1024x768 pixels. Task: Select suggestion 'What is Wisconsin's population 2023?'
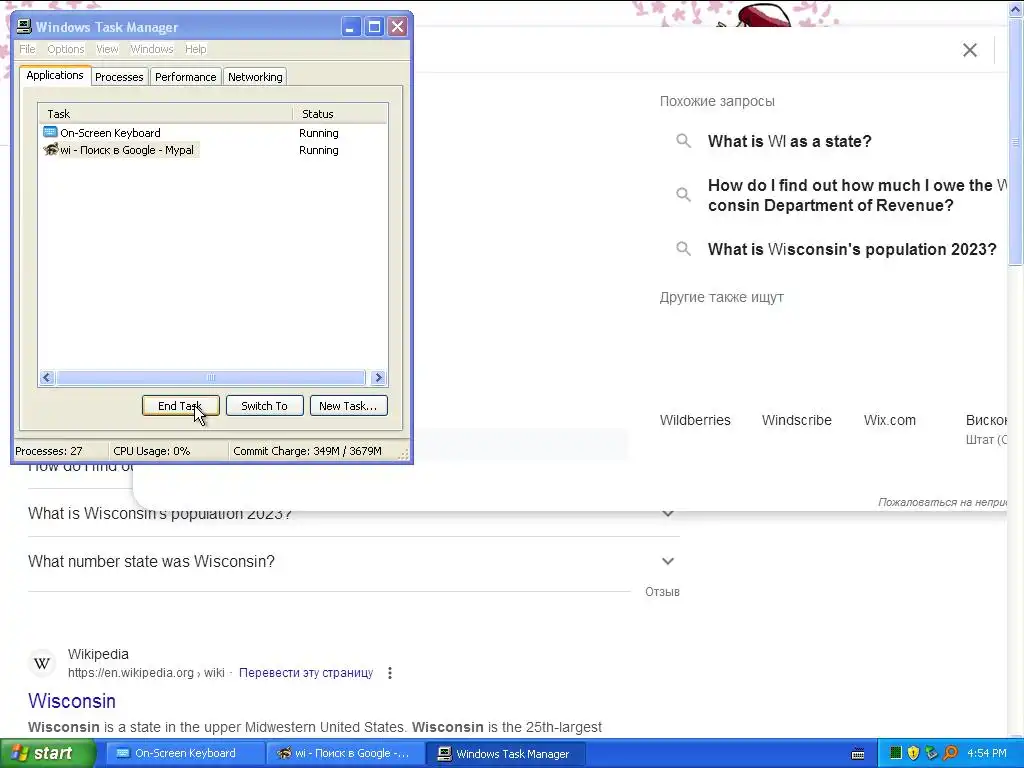click(852, 249)
